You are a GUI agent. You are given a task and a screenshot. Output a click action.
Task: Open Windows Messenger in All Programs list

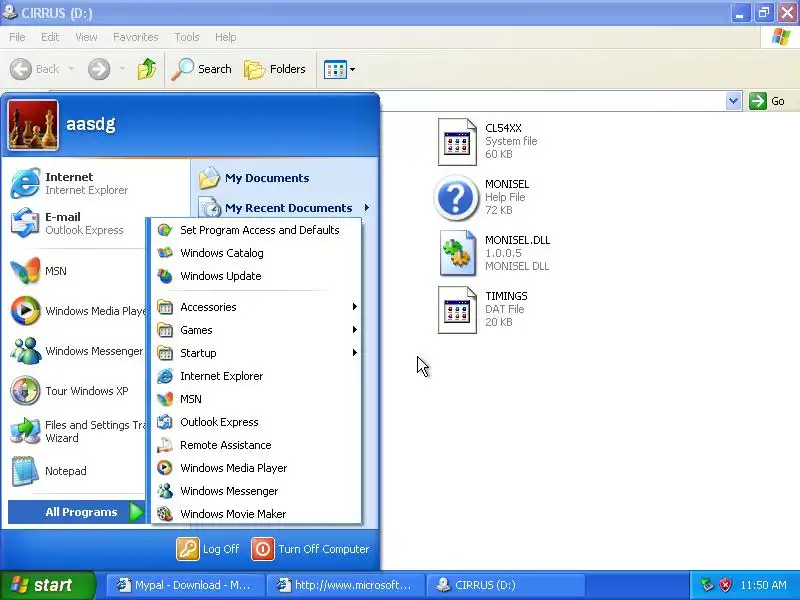point(256,491)
